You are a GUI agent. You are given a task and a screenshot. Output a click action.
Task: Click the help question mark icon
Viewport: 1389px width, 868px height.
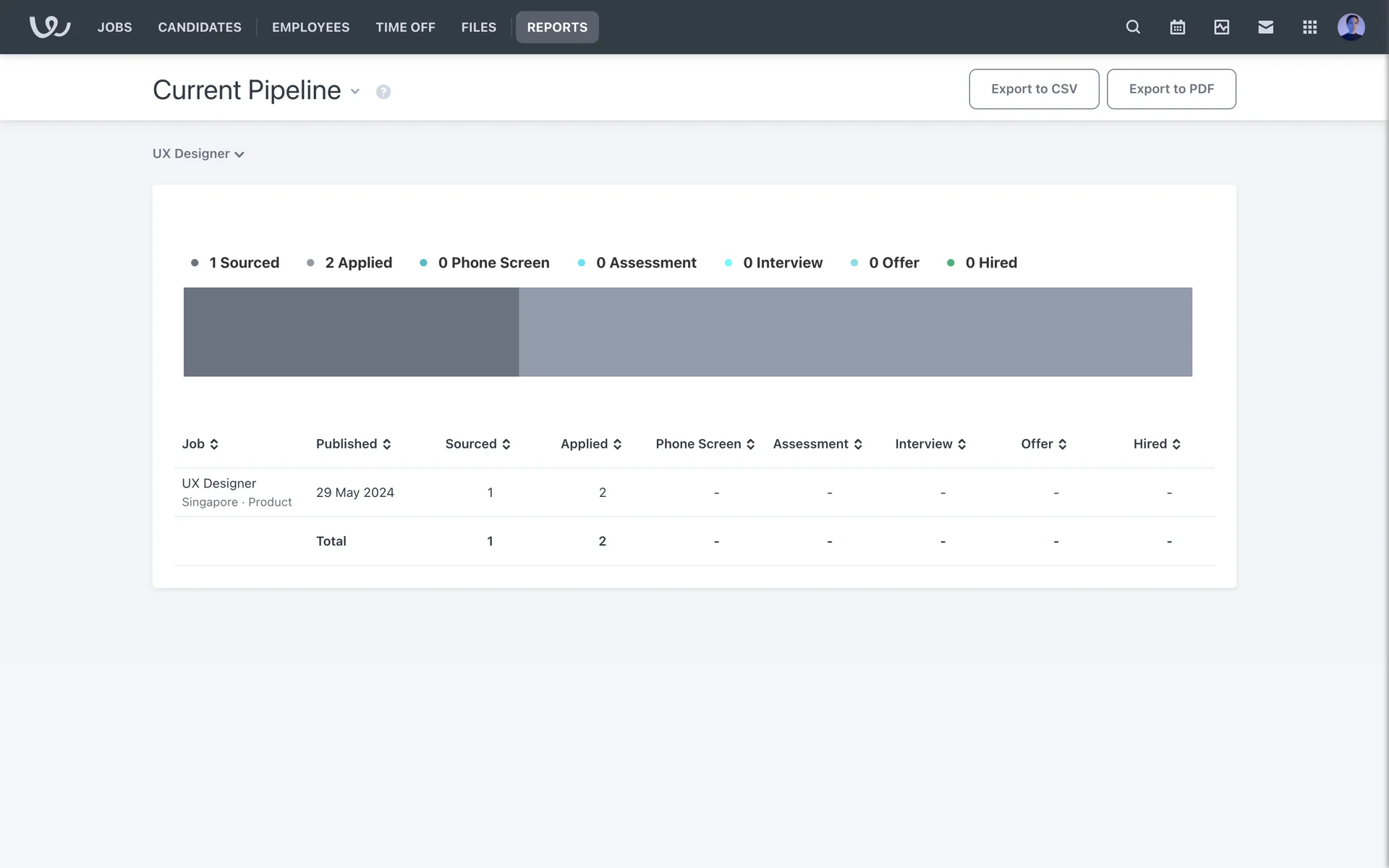click(383, 92)
